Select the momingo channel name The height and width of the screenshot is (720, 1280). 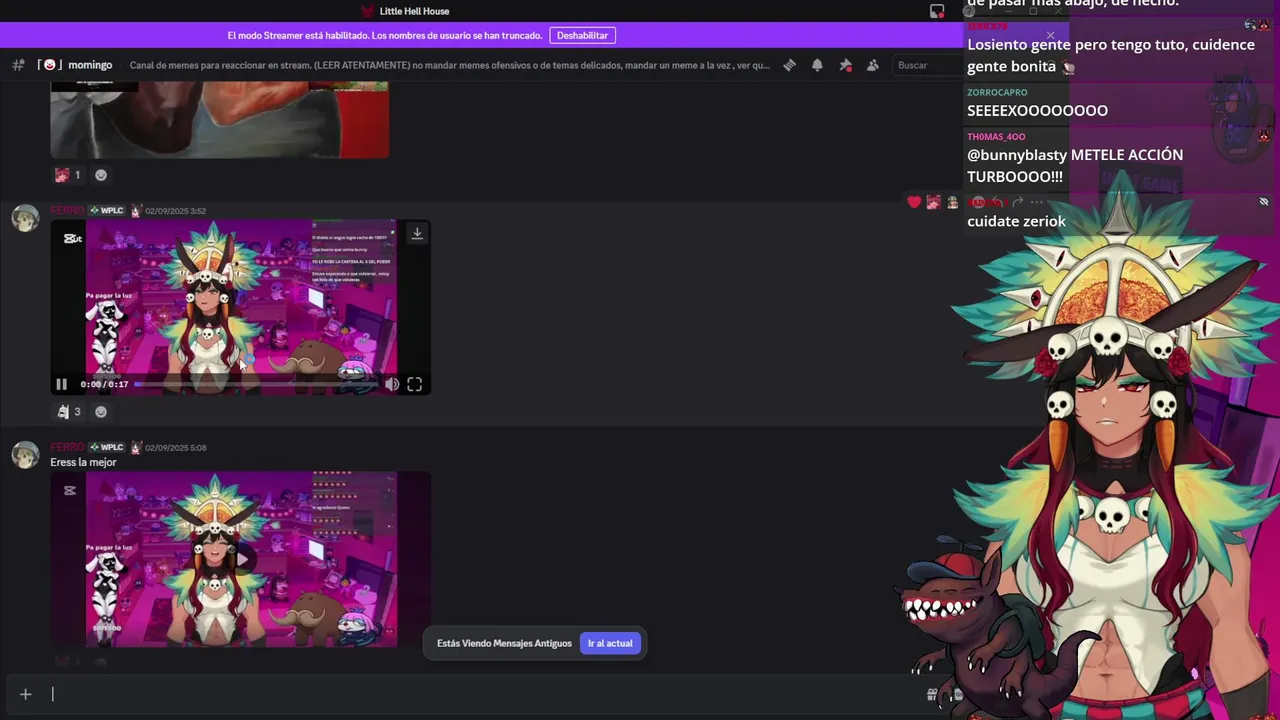90,65
